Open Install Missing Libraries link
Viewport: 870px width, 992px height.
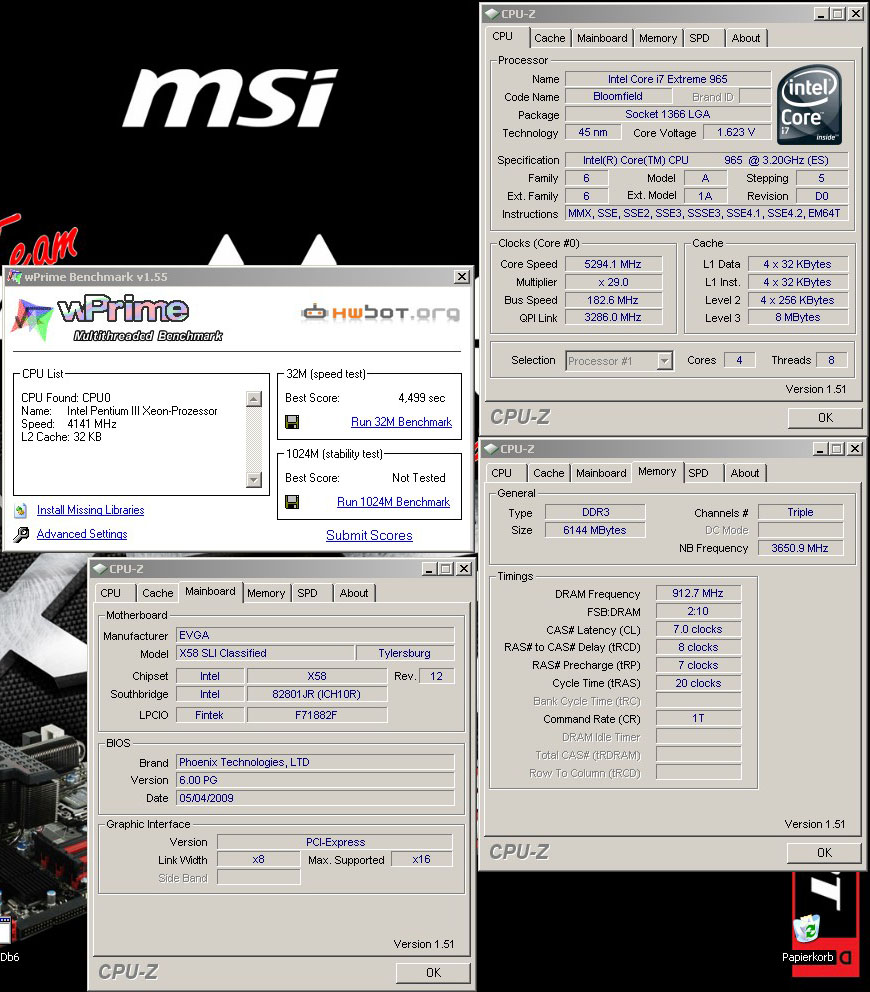(90, 510)
